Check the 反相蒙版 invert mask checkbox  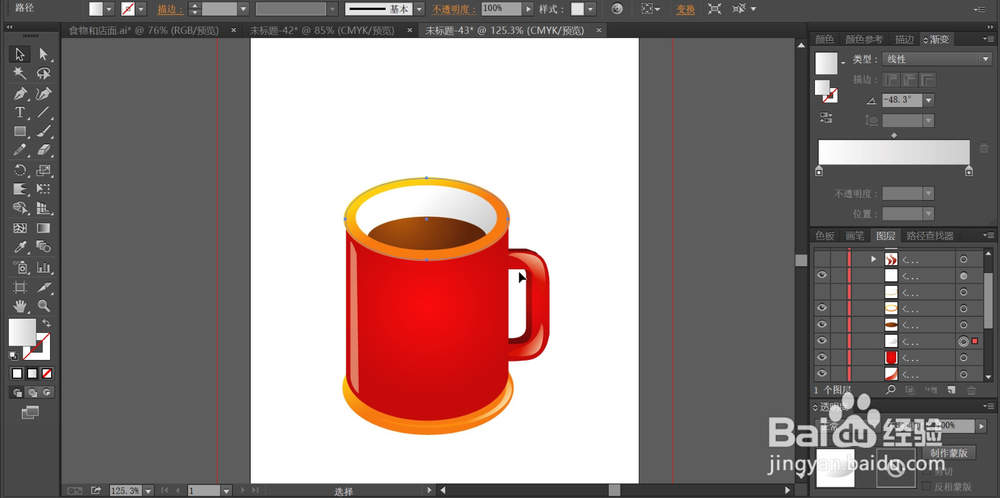pos(928,486)
